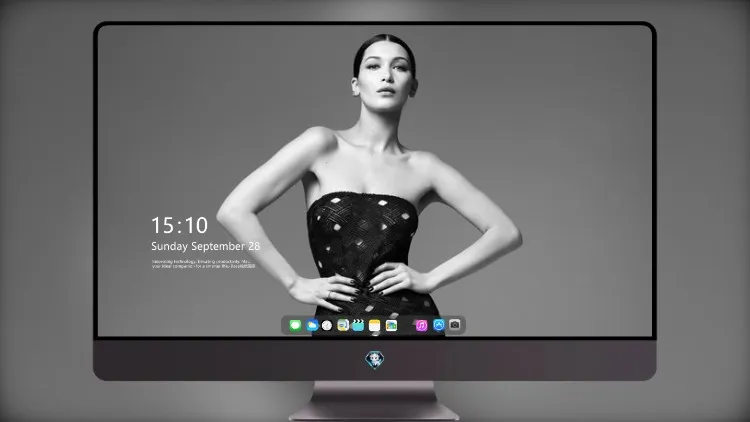The width and height of the screenshot is (750, 422).
Task: Launch the Weather app from the dock
Action: [312, 325]
